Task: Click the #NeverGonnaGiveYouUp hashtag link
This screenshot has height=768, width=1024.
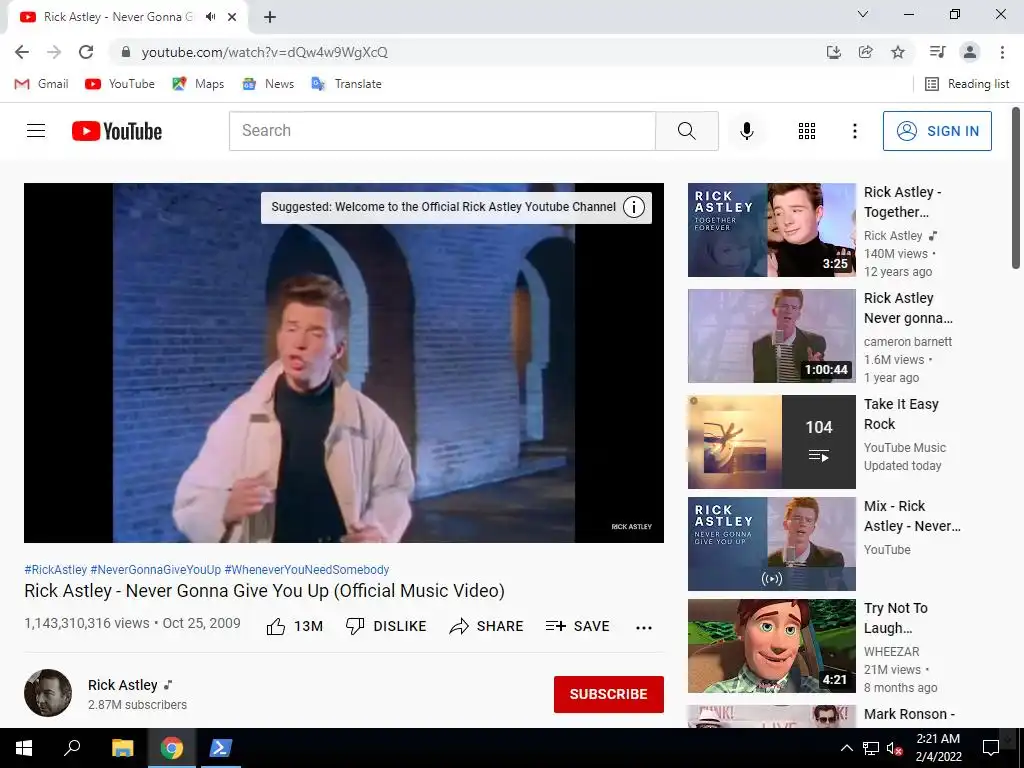Action: coord(155,569)
